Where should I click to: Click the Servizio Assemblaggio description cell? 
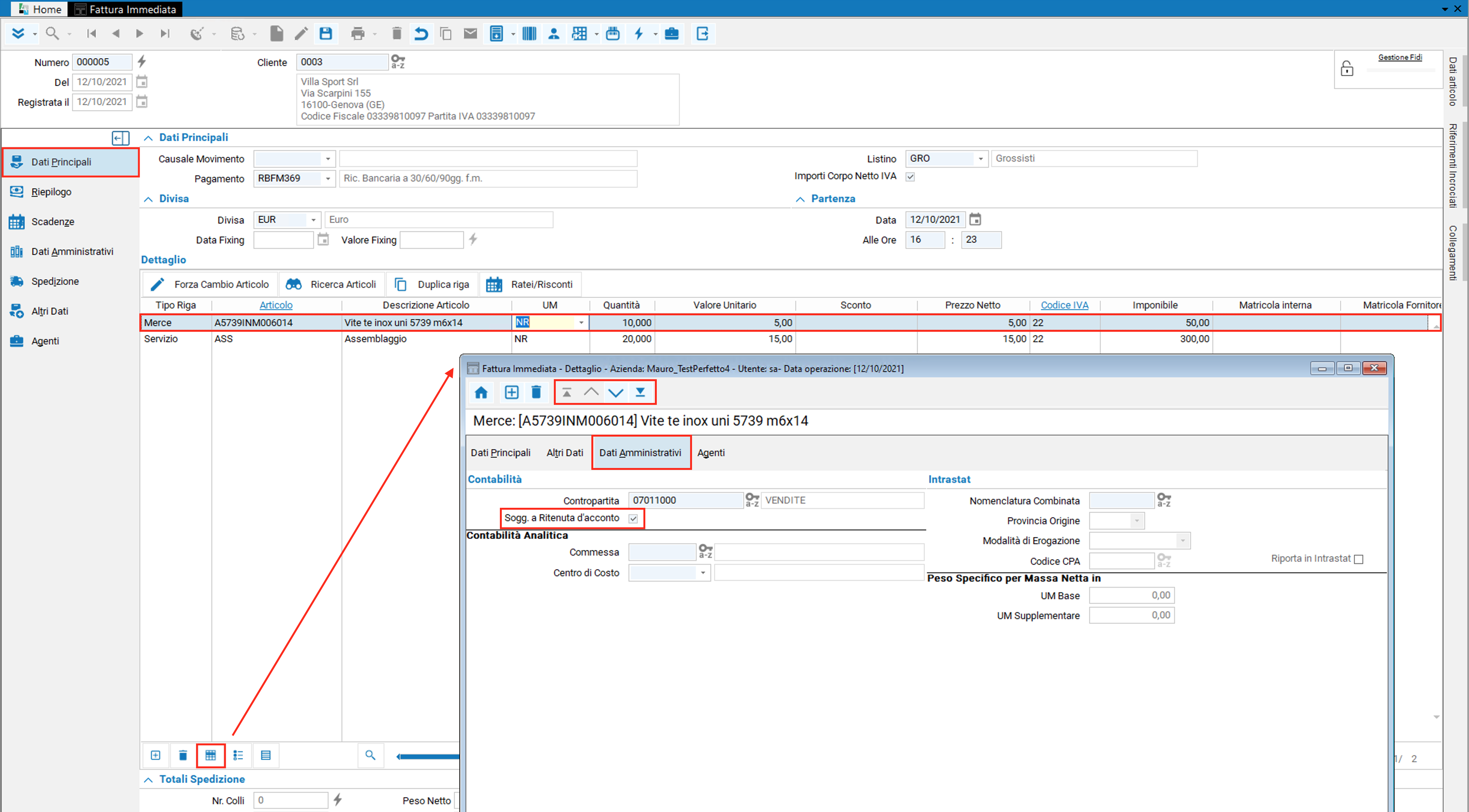point(426,339)
